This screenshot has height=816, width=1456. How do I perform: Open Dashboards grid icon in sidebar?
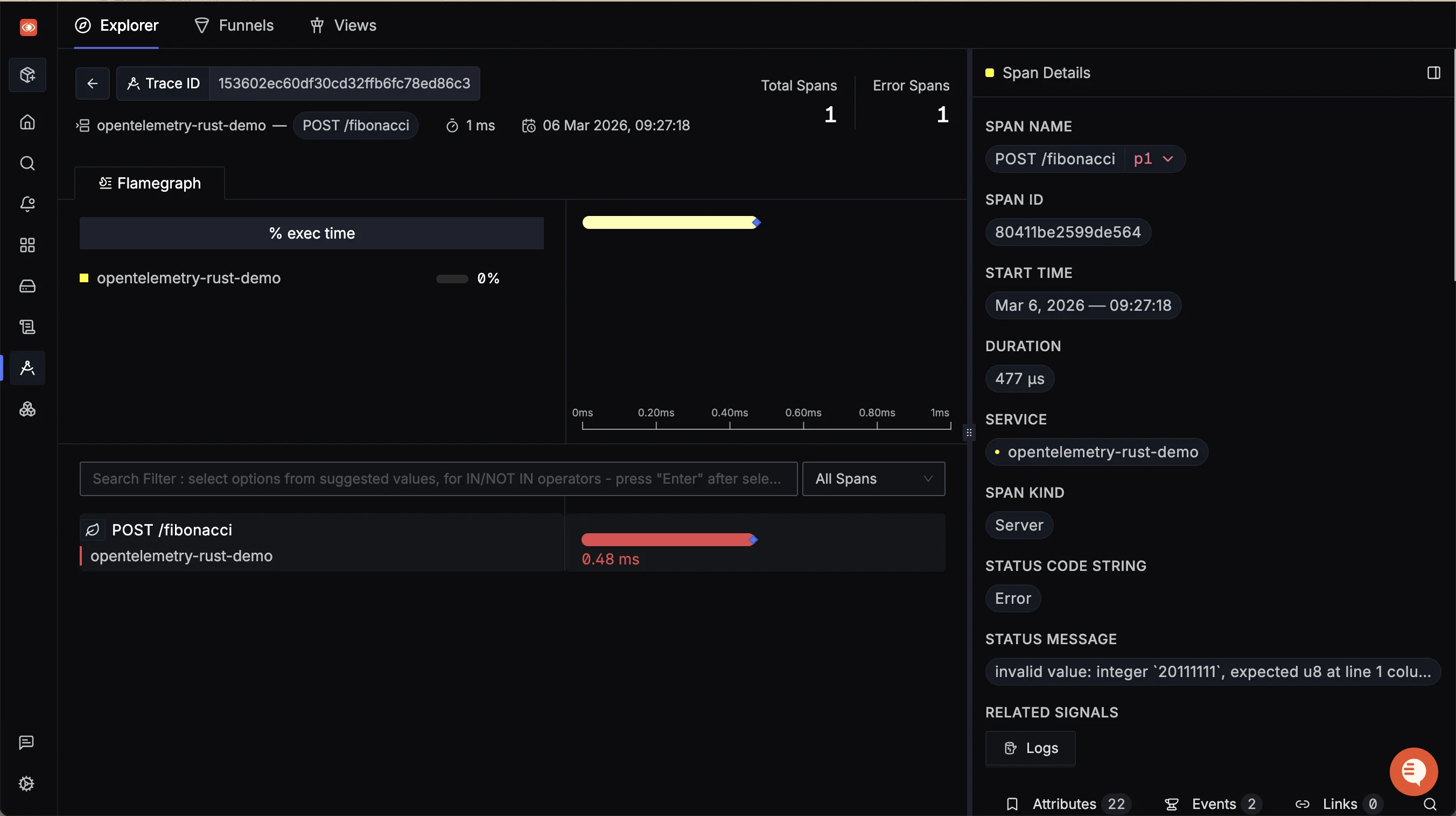pyautogui.click(x=27, y=245)
